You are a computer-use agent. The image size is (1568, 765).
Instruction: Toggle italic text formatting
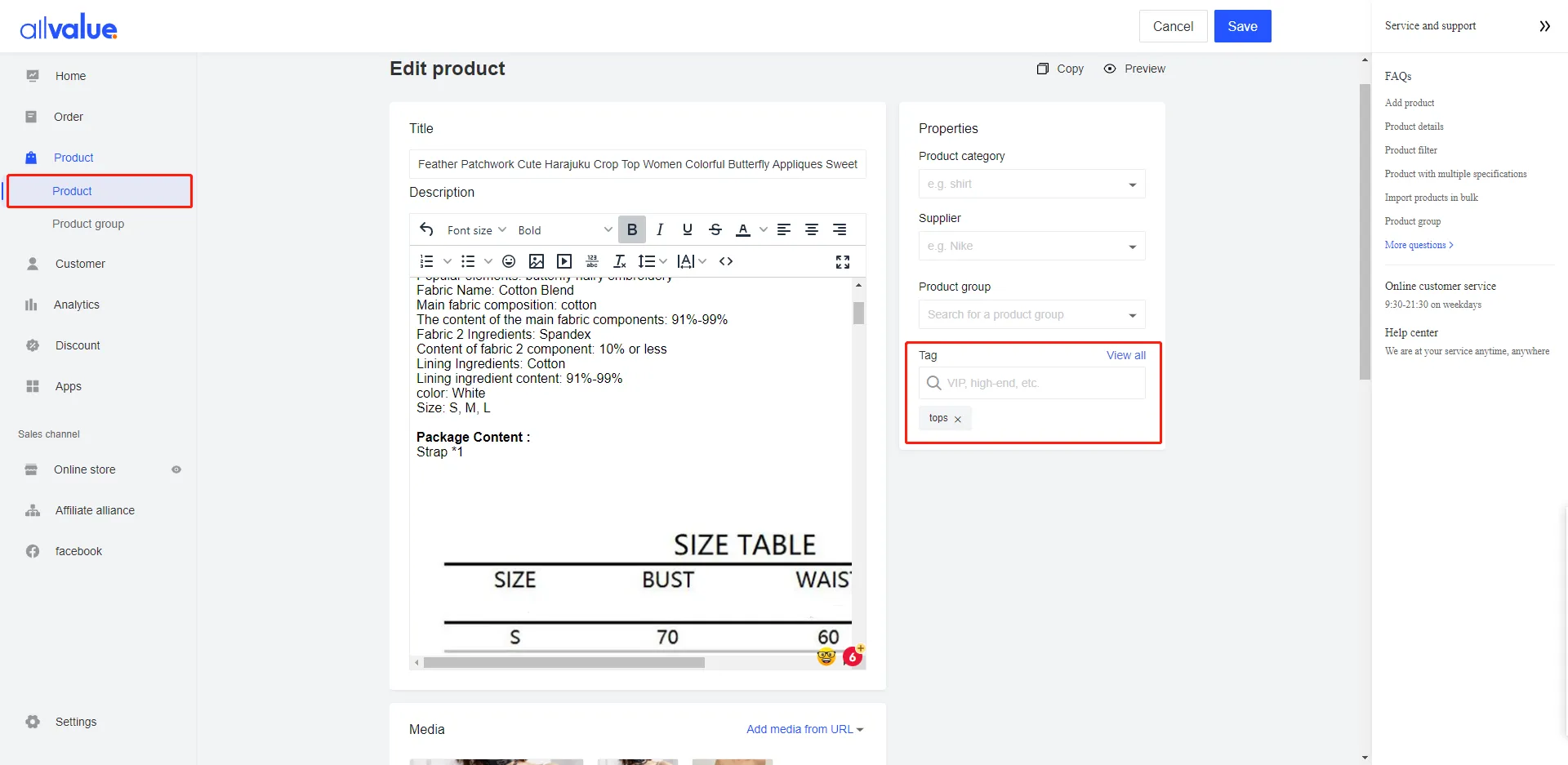[x=660, y=229]
